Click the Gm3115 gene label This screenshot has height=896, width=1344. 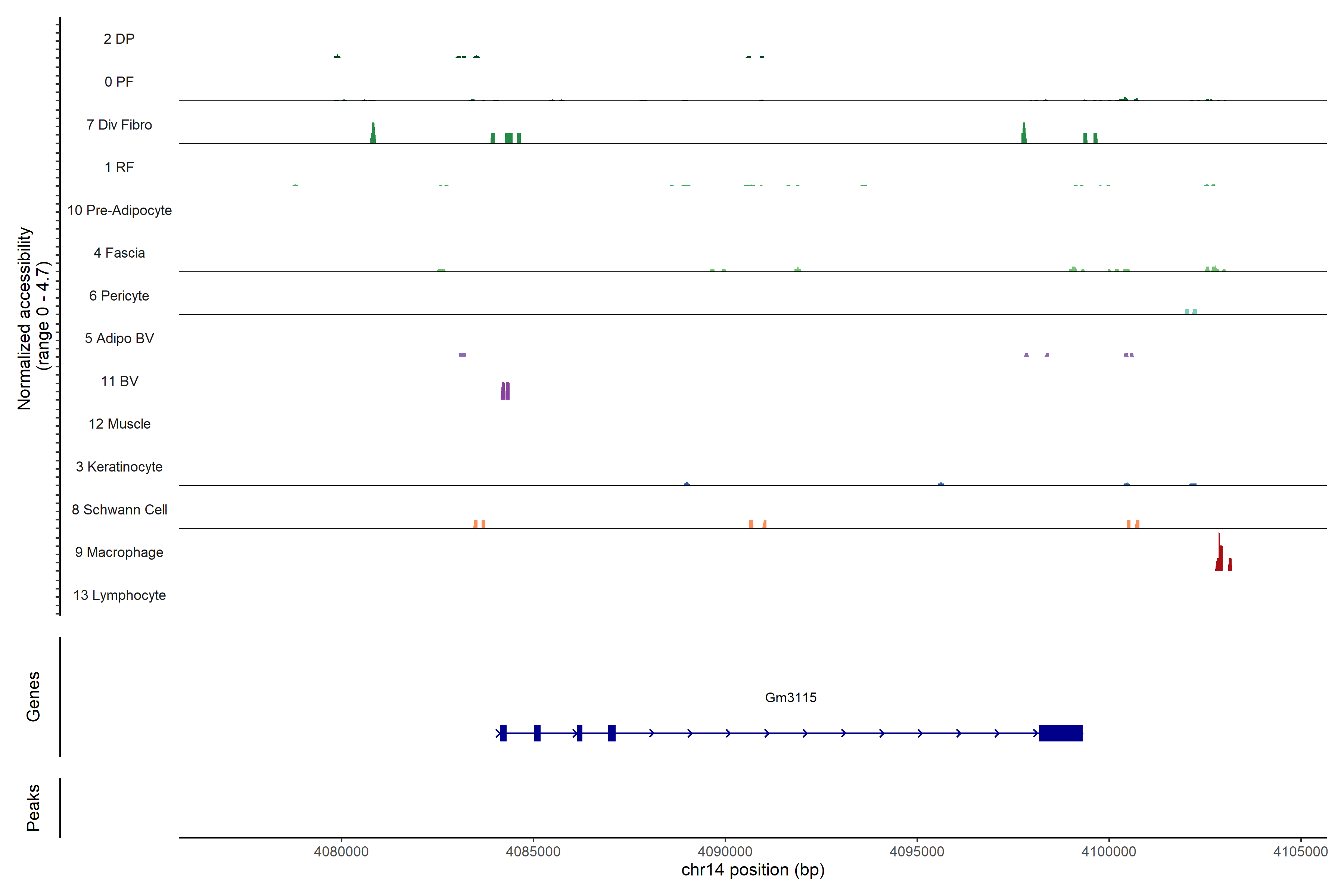790,697
